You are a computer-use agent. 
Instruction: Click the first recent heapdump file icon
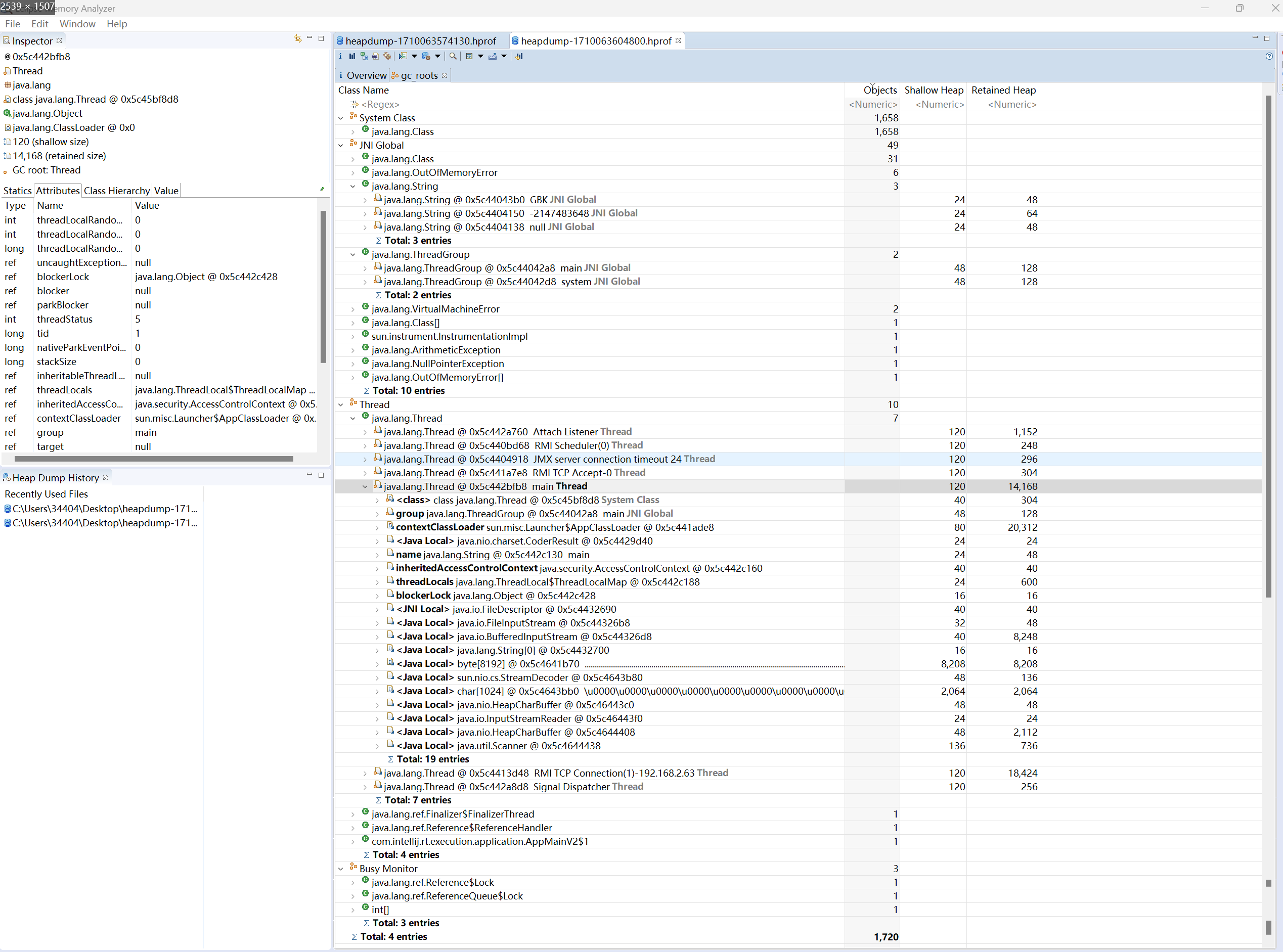point(8,508)
